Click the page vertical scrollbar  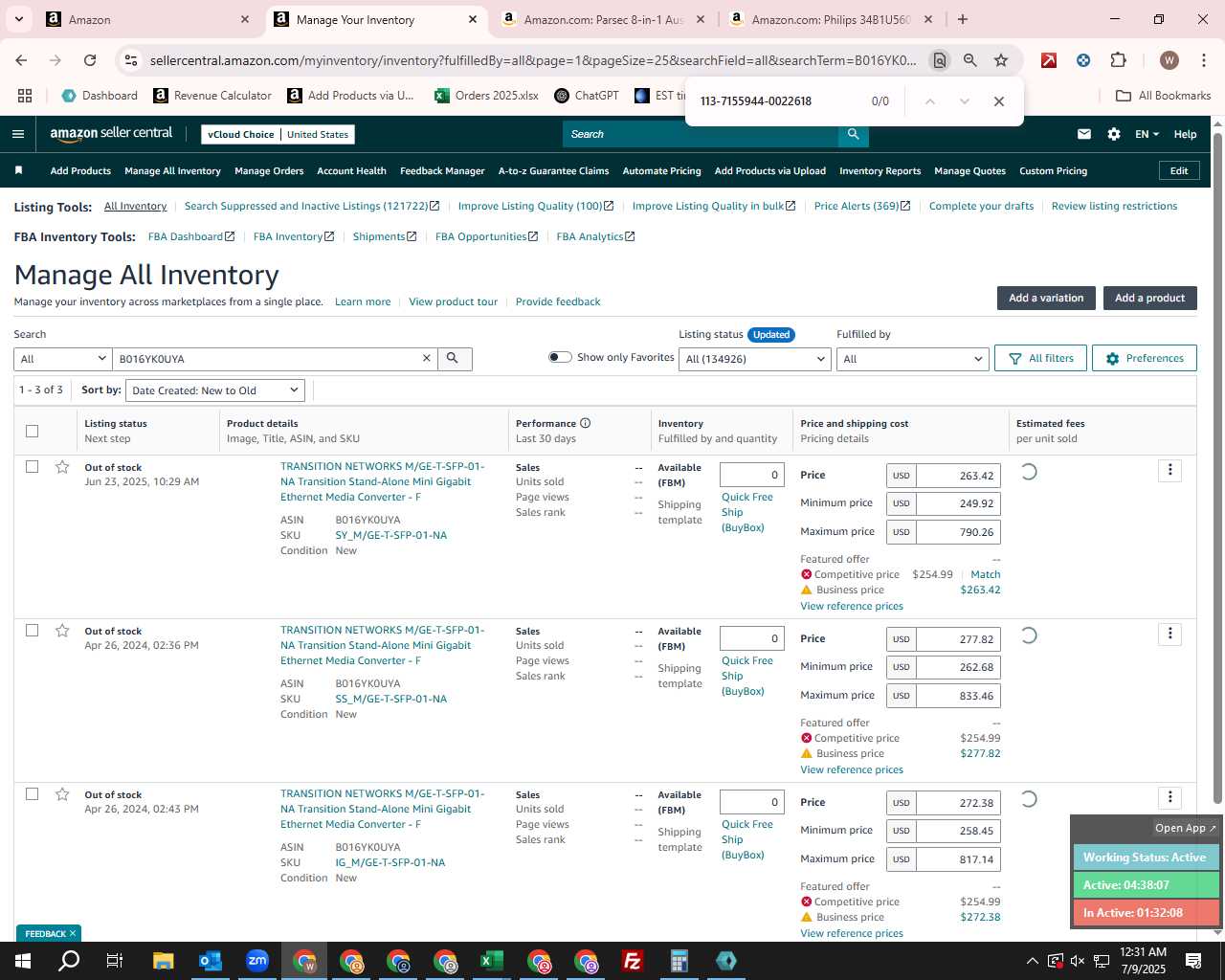pyautogui.click(x=1218, y=469)
